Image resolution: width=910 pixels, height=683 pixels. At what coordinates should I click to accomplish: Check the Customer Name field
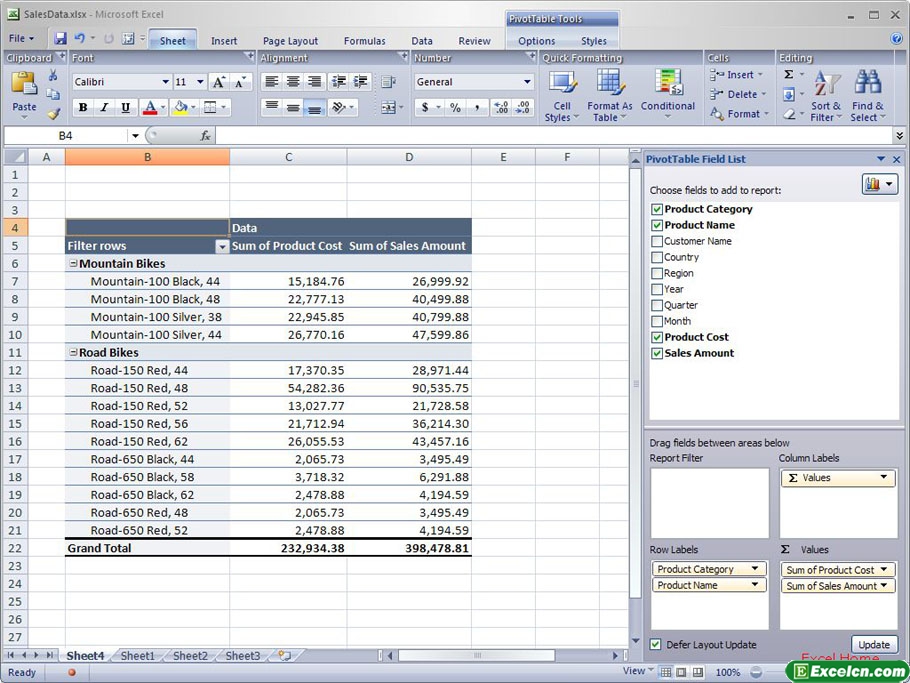657,241
